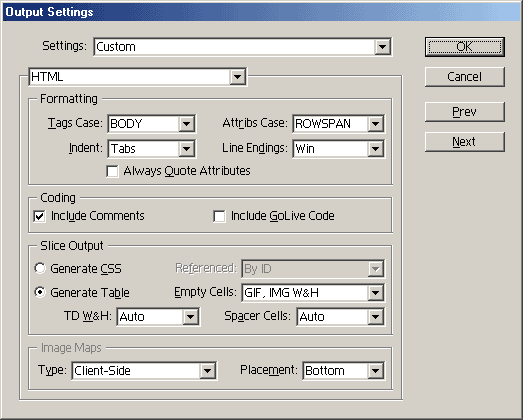523x420 pixels.
Task: Go to the Prev settings page
Action: click(465, 112)
